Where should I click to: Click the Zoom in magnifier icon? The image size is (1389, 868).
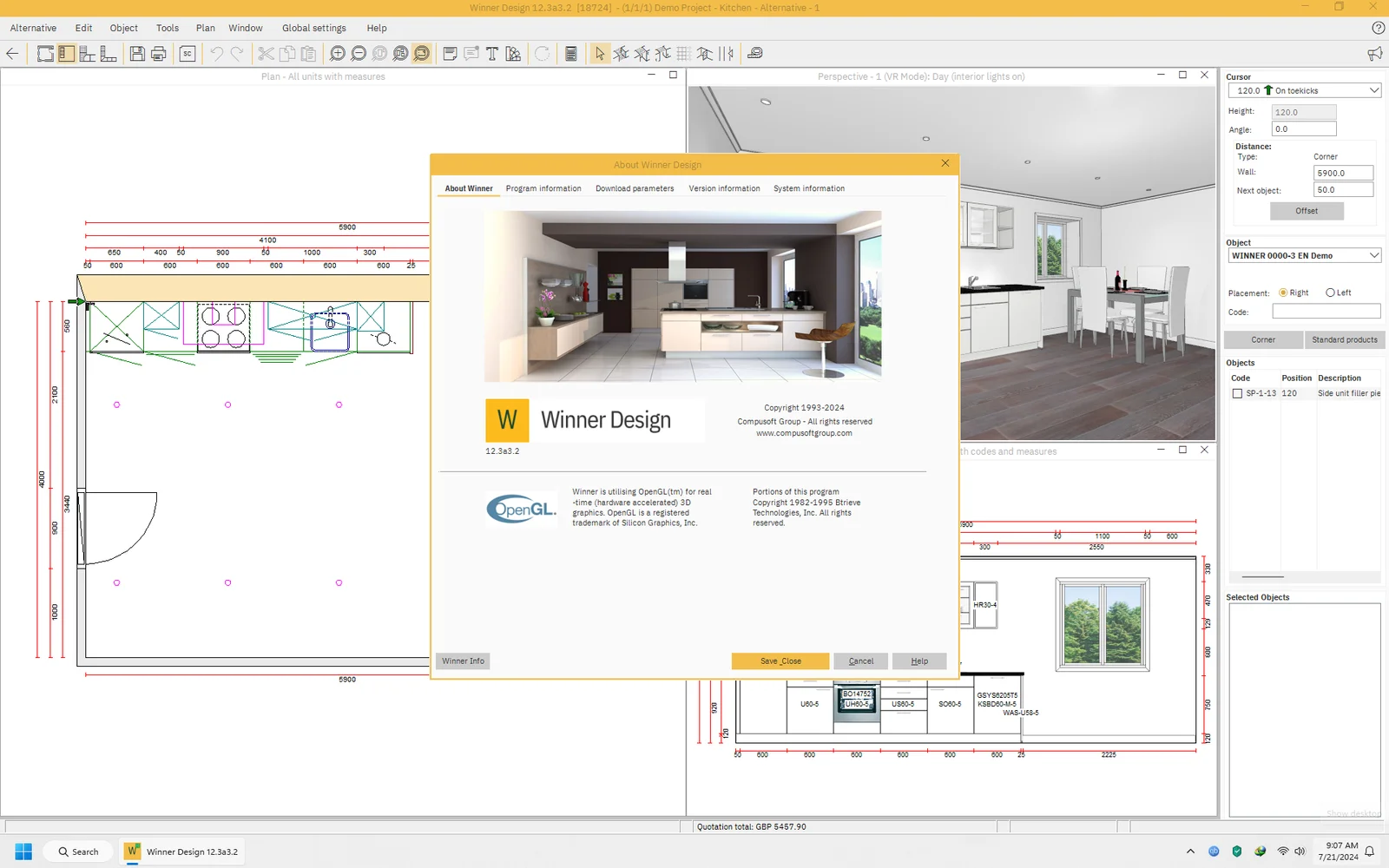pos(339,53)
